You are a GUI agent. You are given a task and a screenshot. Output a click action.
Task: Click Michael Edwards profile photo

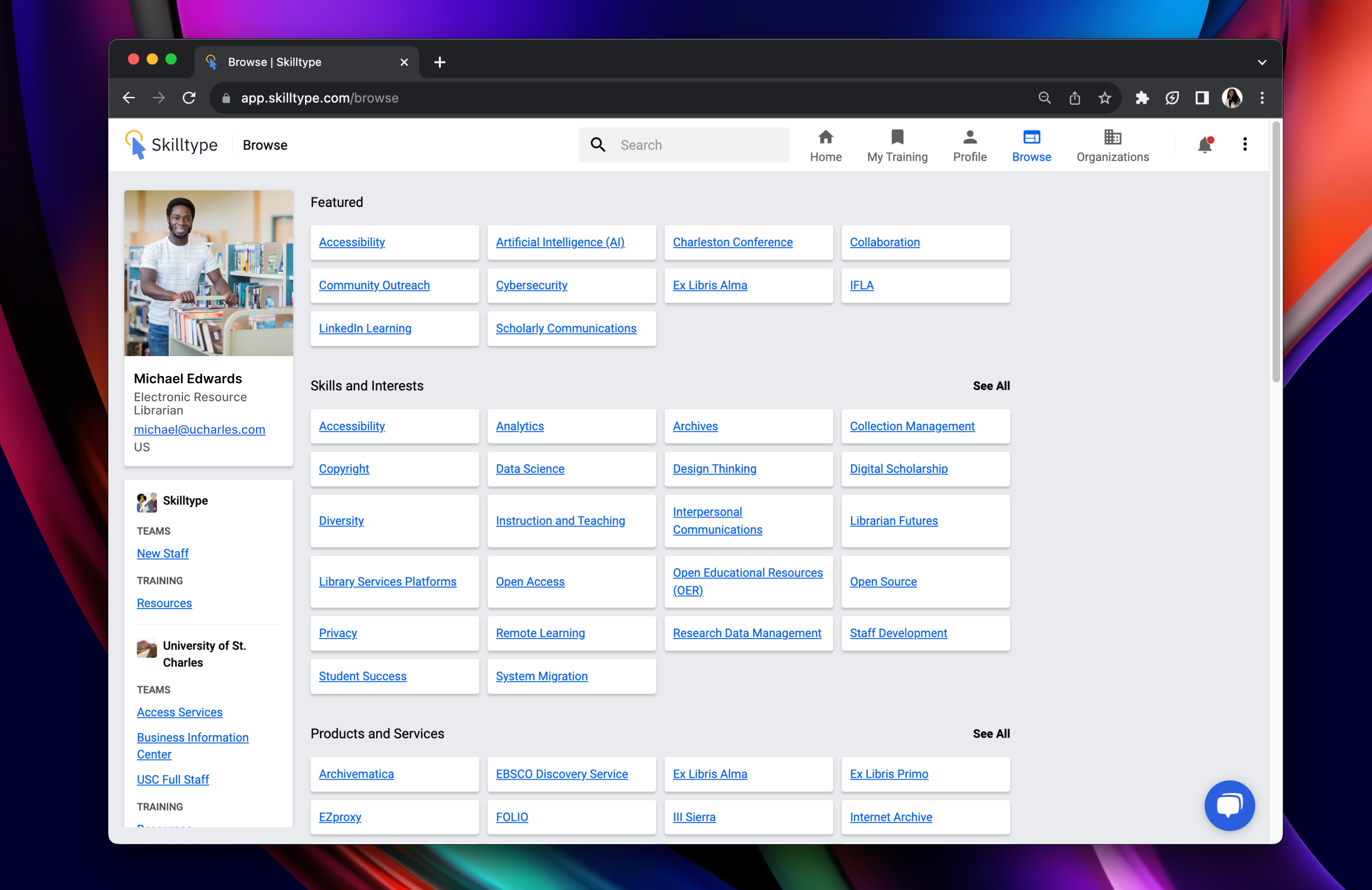[x=208, y=273]
